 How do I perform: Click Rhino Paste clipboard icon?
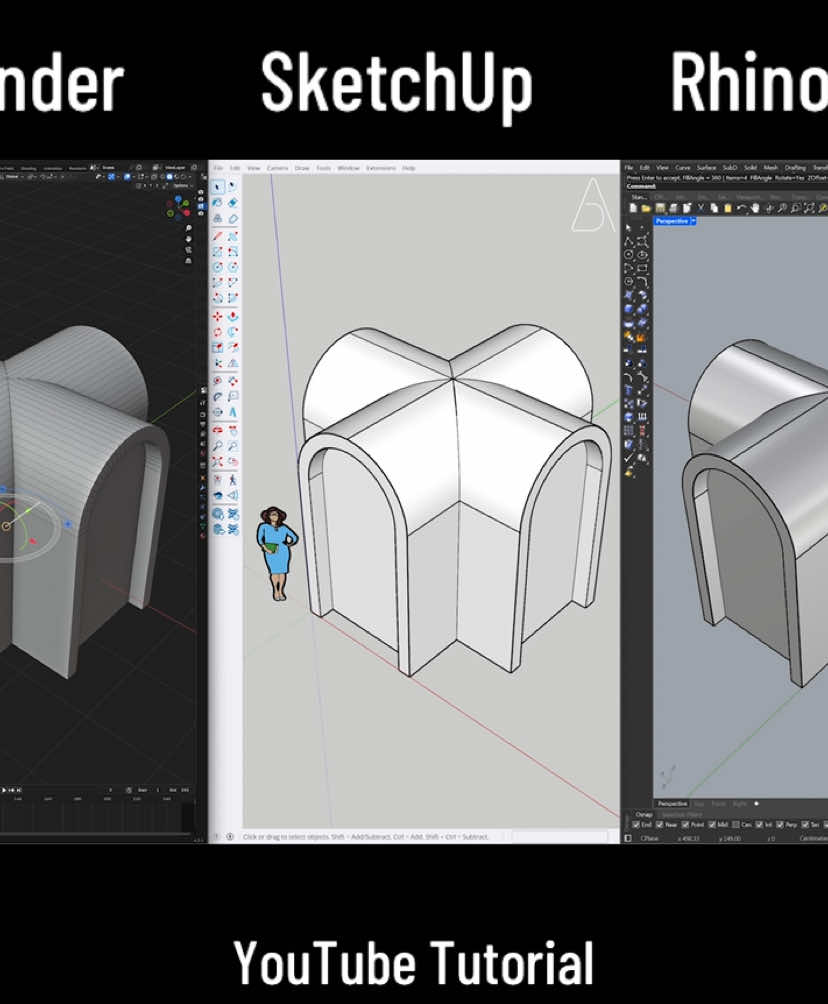(727, 208)
